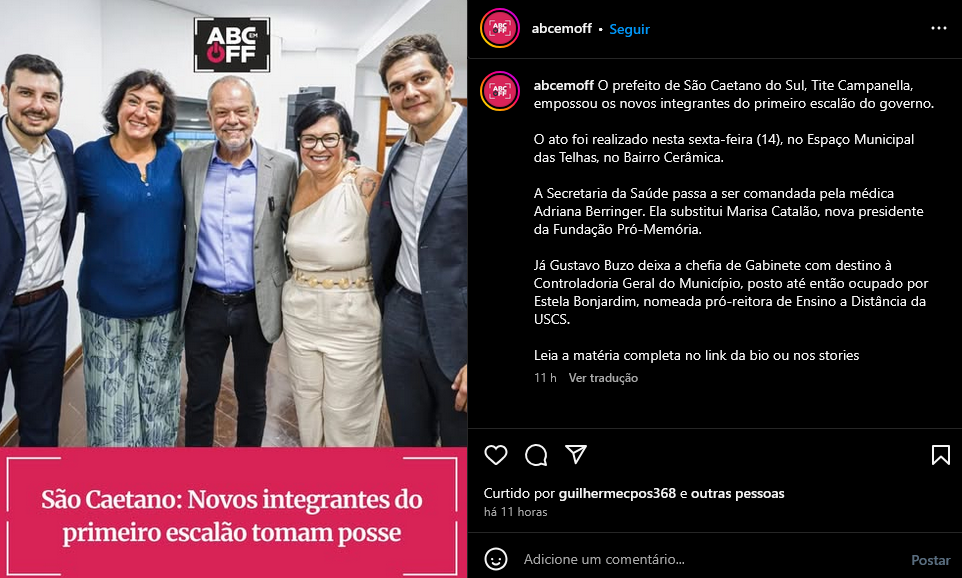The width and height of the screenshot is (962, 578).
Task: Click the group photo of five people
Action: (x=233, y=223)
